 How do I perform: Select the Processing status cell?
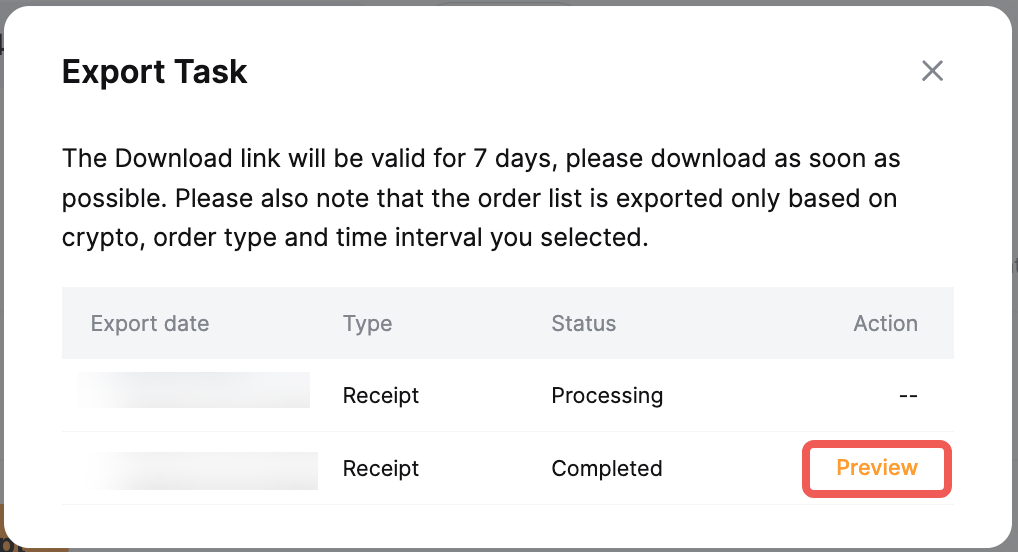(x=607, y=395)
